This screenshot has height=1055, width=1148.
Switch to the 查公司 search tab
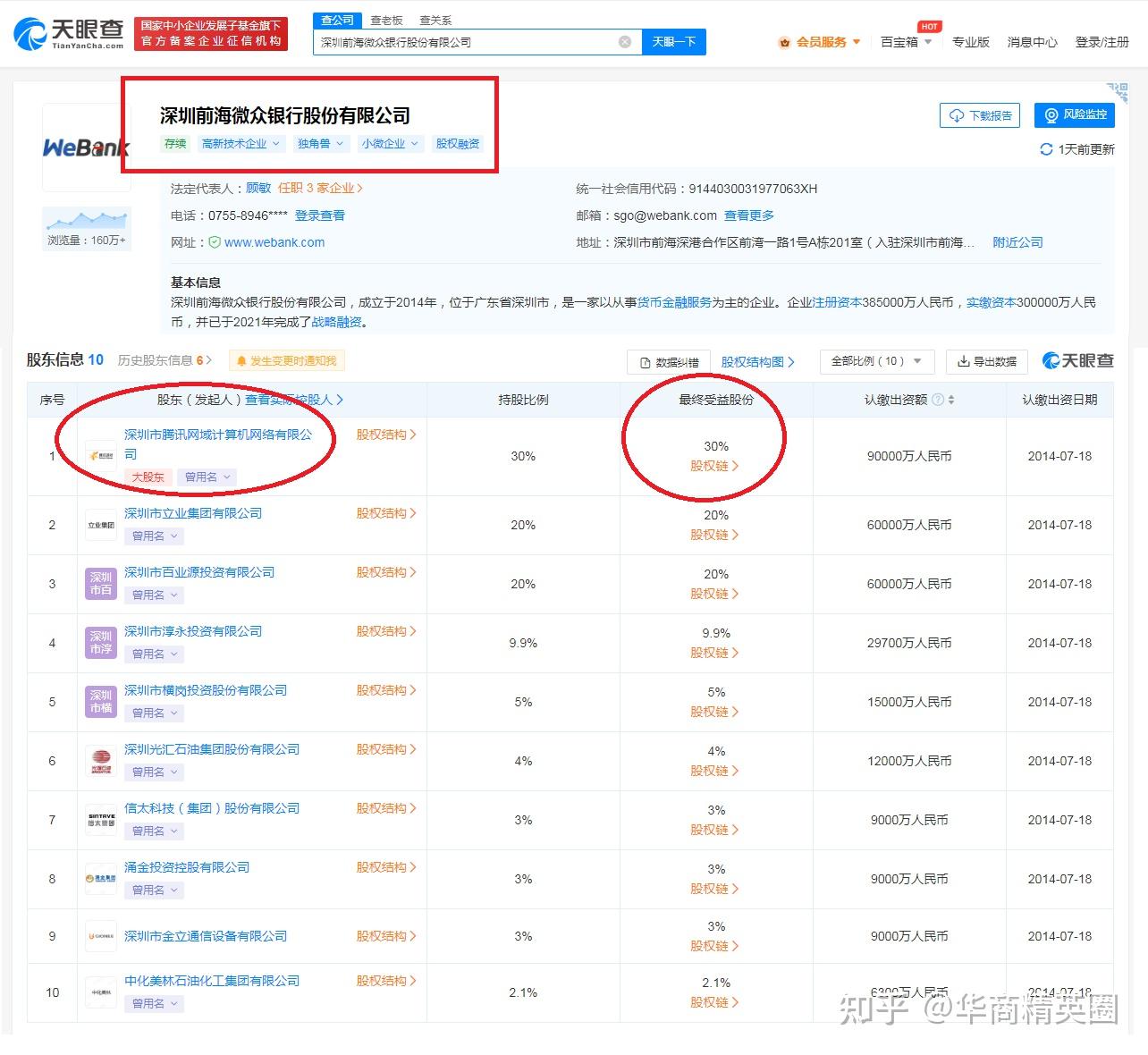click(x=337, y=20)
